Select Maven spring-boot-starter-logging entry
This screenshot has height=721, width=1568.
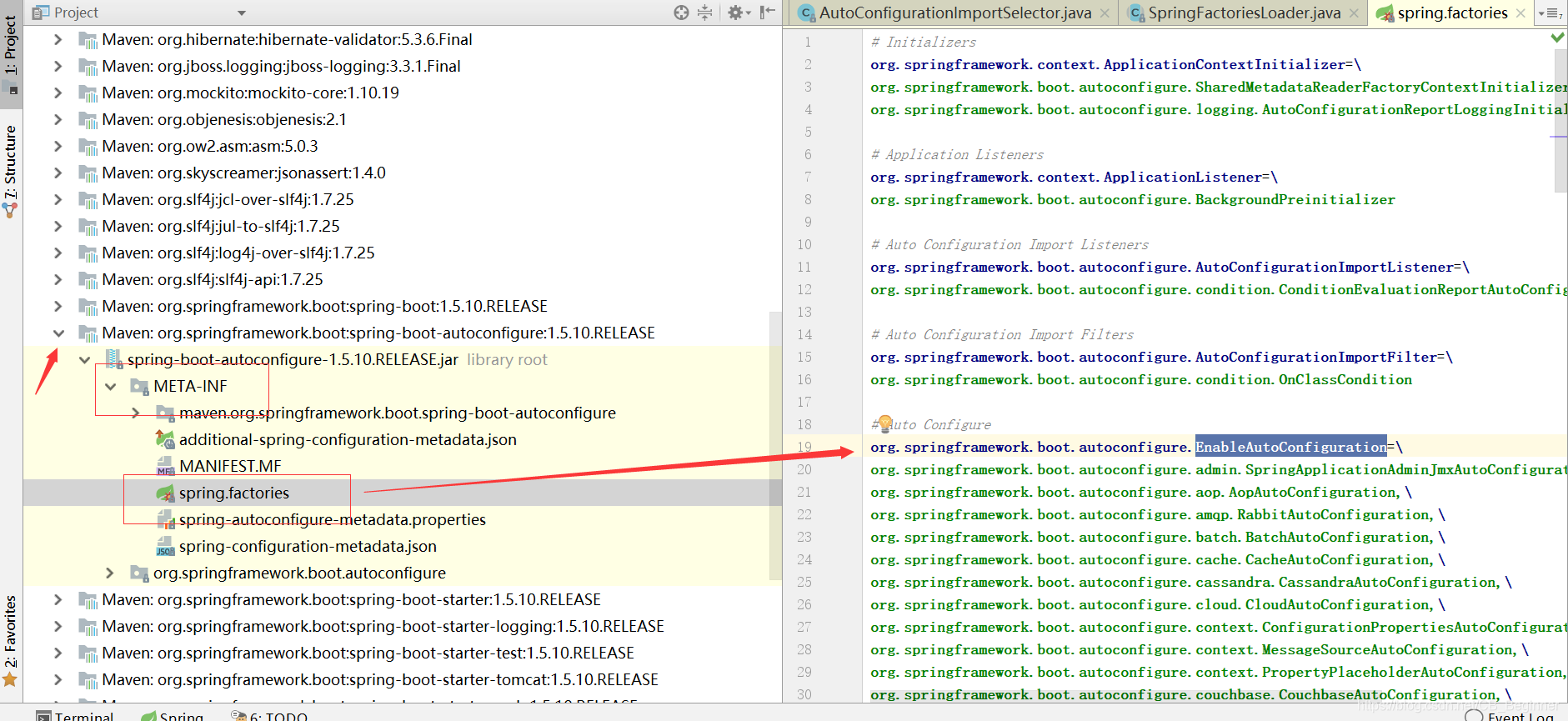(x=383, y=626)
